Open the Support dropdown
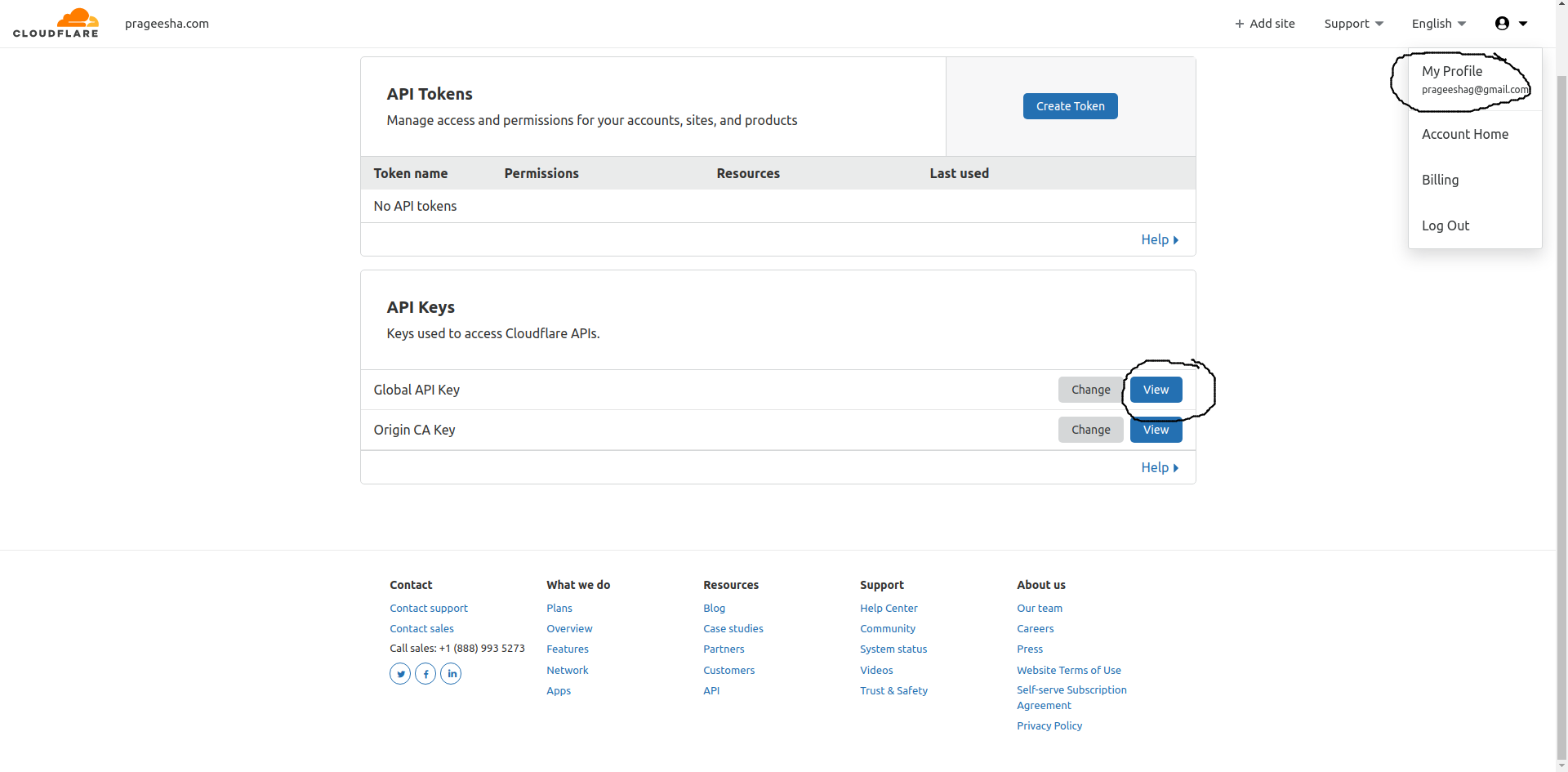This screenshot has width=1568, height=772. [1352, 23]
